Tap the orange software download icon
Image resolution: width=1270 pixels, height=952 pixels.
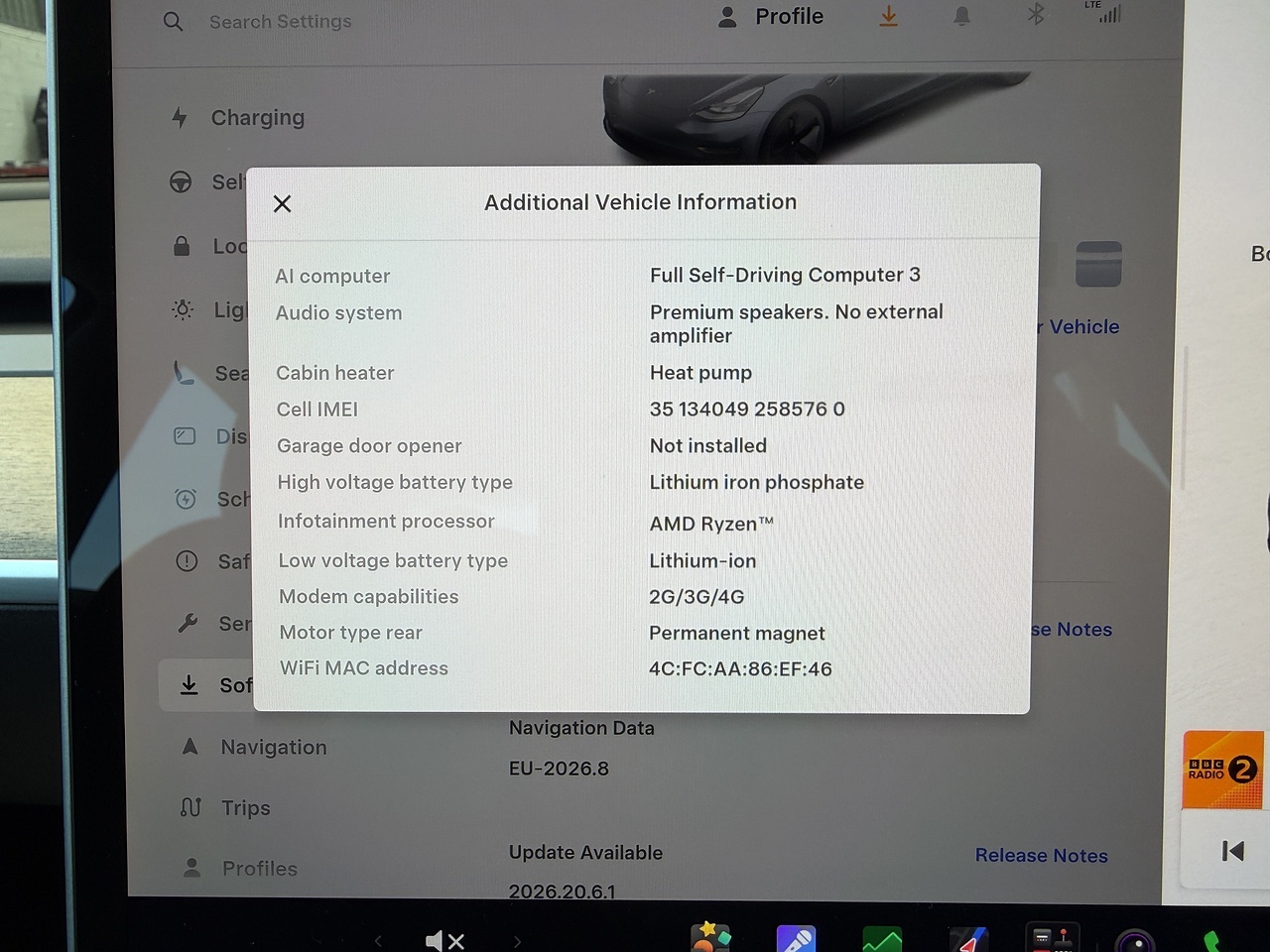888,16
